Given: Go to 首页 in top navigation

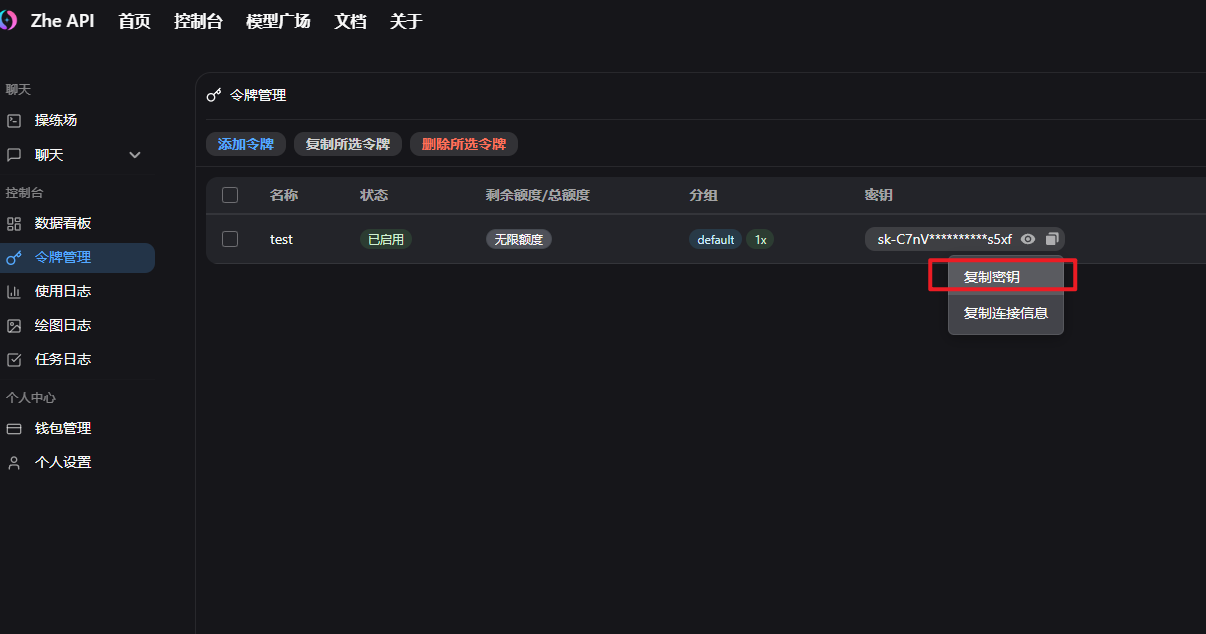Looking at the screenshot, I should [x=134, y=21].
